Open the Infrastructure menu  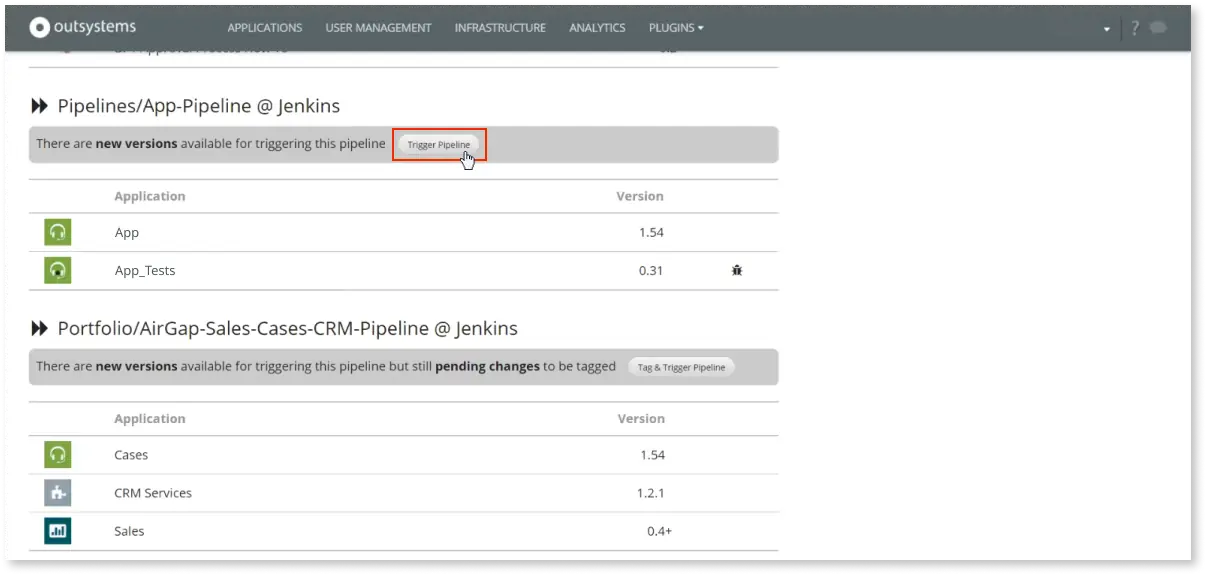[500, 28]
